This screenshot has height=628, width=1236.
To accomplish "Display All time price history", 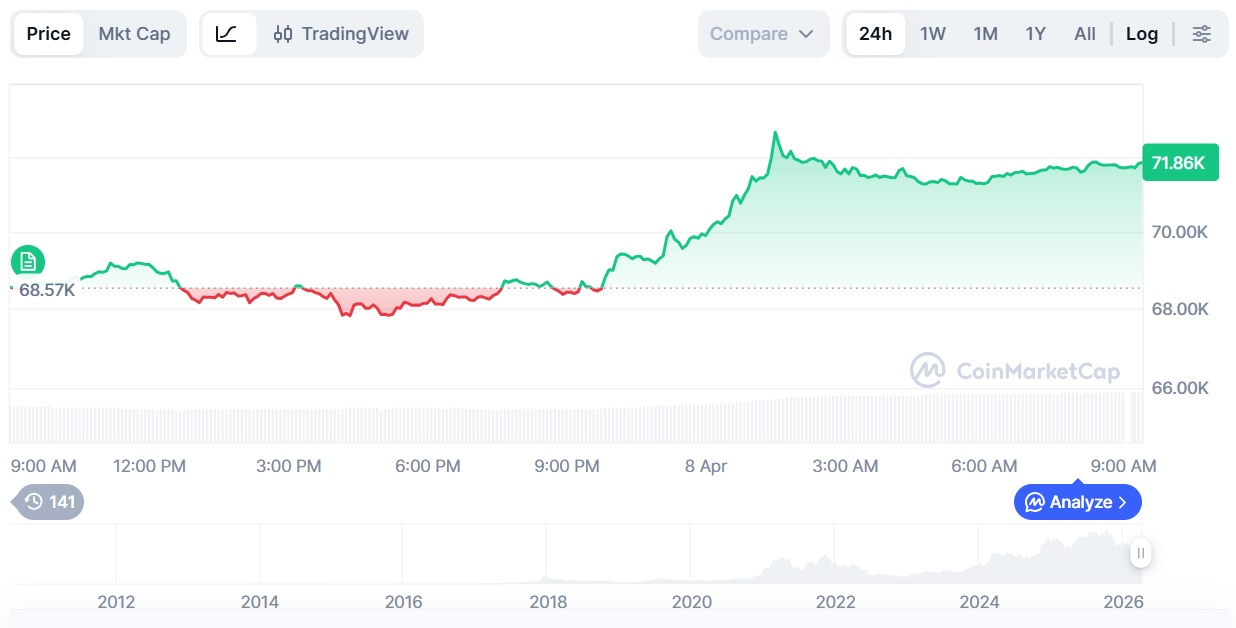I will point(1084,34).
